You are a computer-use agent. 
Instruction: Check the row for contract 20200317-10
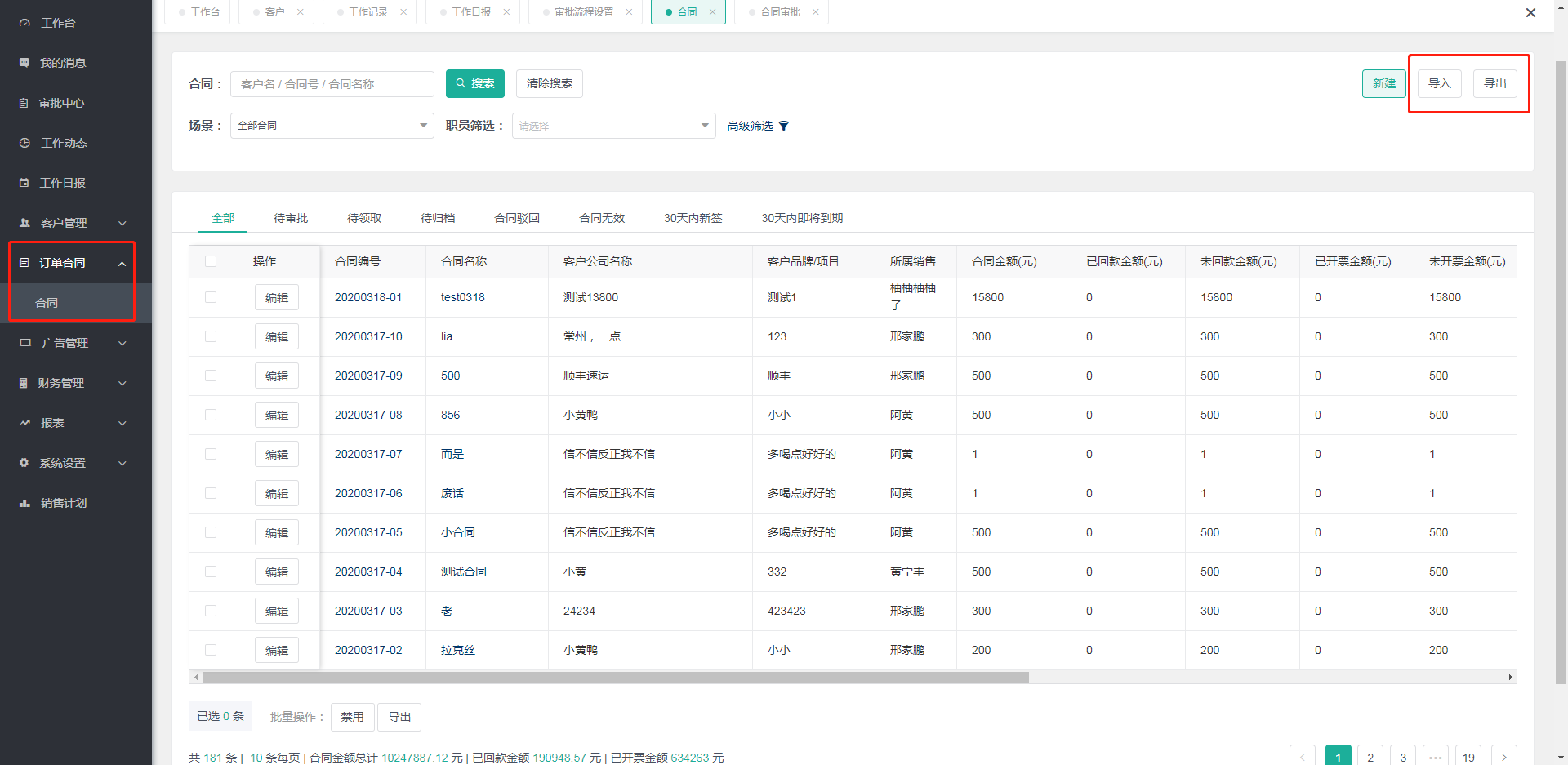[x=211, y=336]
